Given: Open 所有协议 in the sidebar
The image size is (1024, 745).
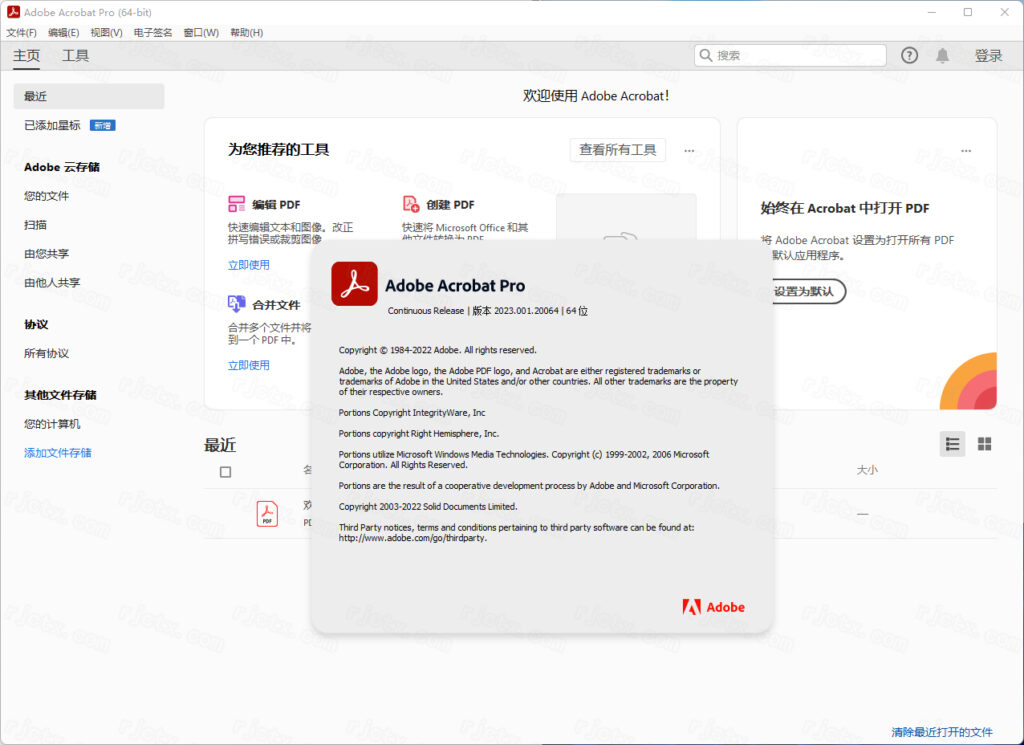Looking at the screenshot, I should (x=46, y=353).
